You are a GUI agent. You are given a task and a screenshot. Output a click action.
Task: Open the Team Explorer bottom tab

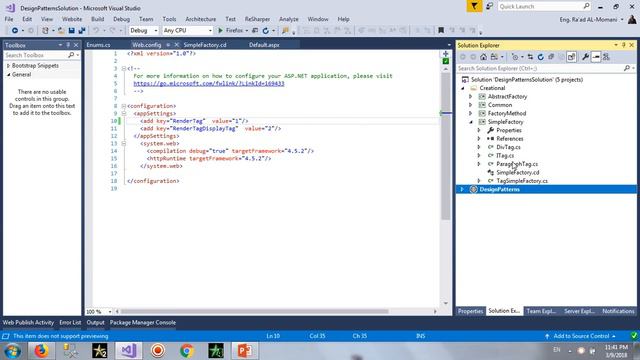[x=541, y=311]
